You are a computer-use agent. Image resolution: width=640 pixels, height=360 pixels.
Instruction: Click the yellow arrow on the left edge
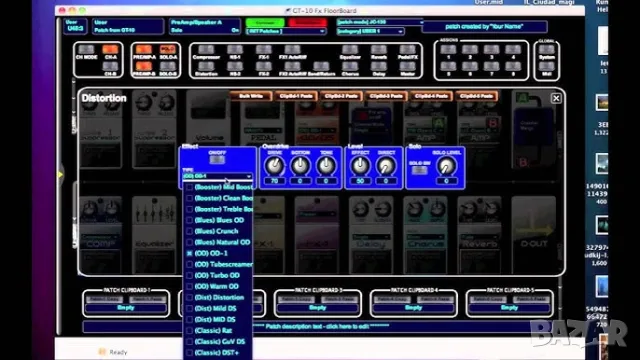coord(61,175)
